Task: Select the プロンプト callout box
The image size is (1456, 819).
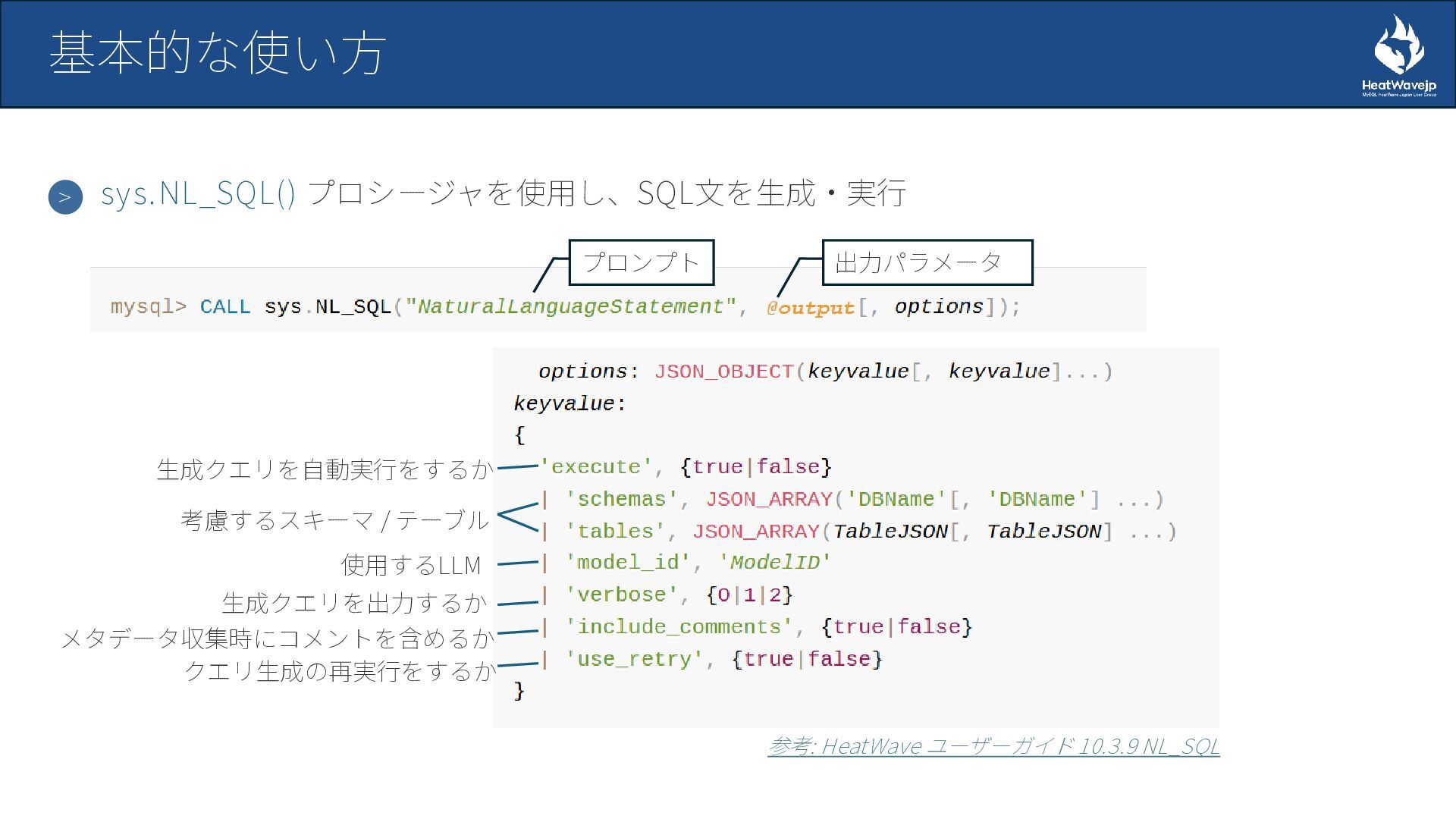Action: tap(641, 262)
